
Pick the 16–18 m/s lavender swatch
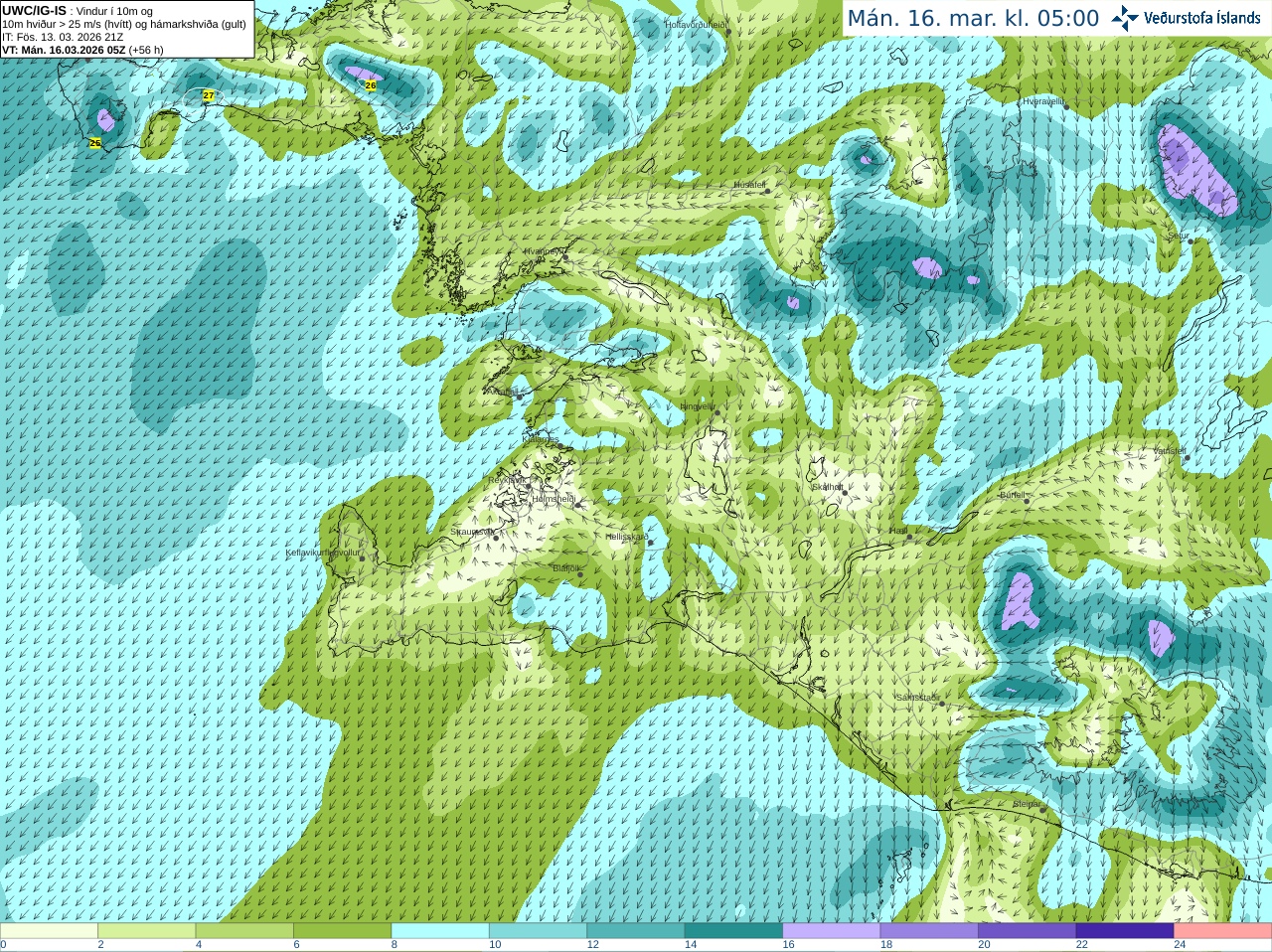pos(832,931)
